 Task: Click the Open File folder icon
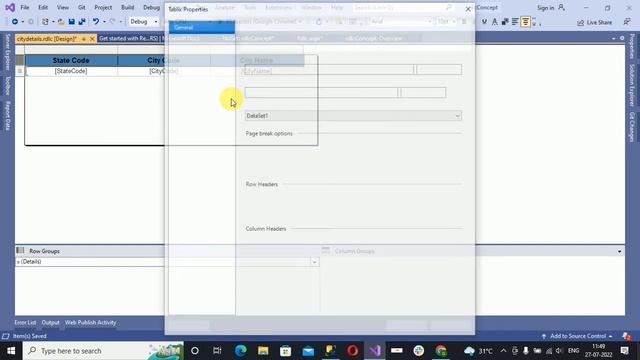[x=61, y=22]
